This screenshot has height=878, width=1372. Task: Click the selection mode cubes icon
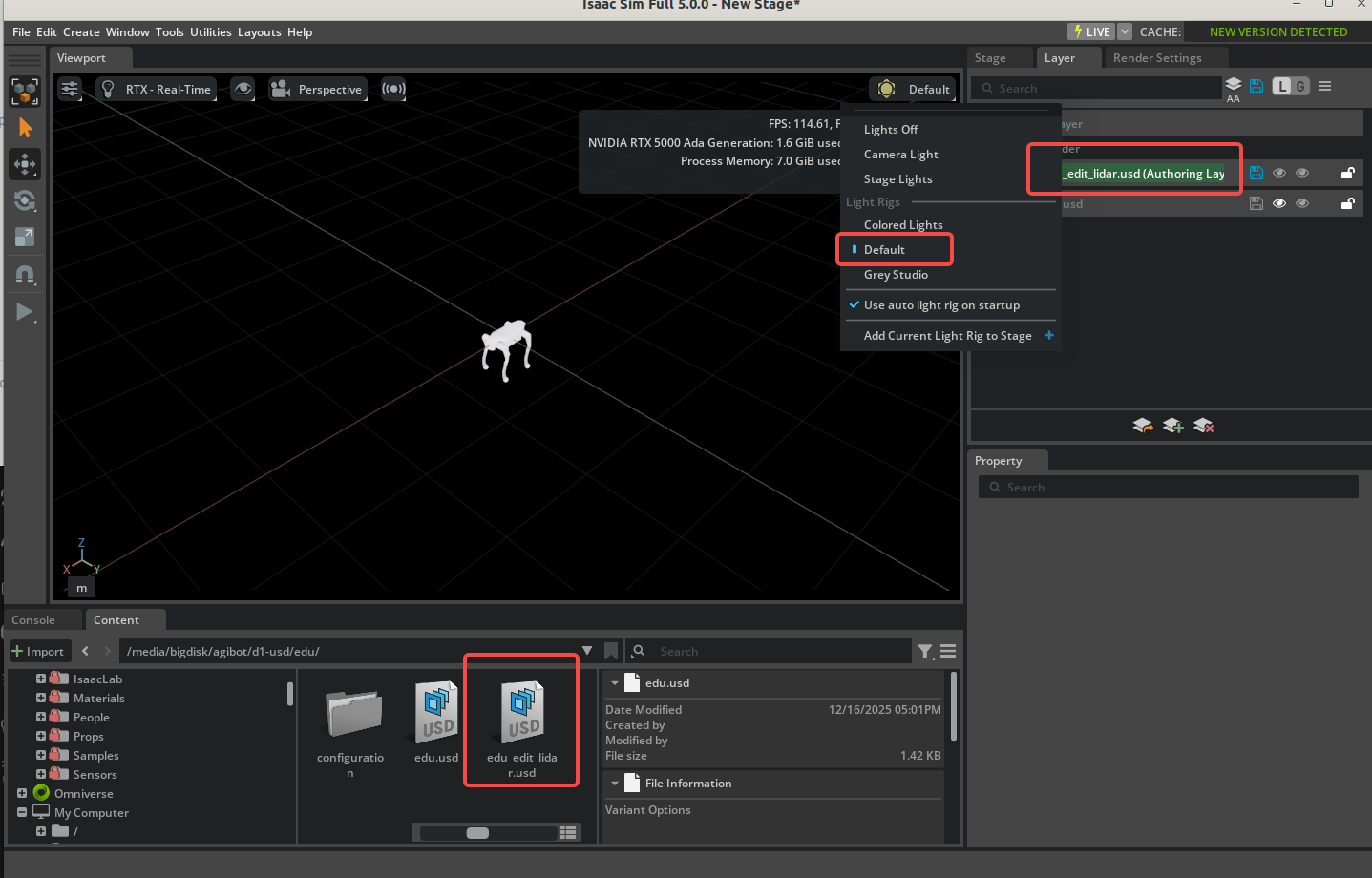[x=25, y=92]
